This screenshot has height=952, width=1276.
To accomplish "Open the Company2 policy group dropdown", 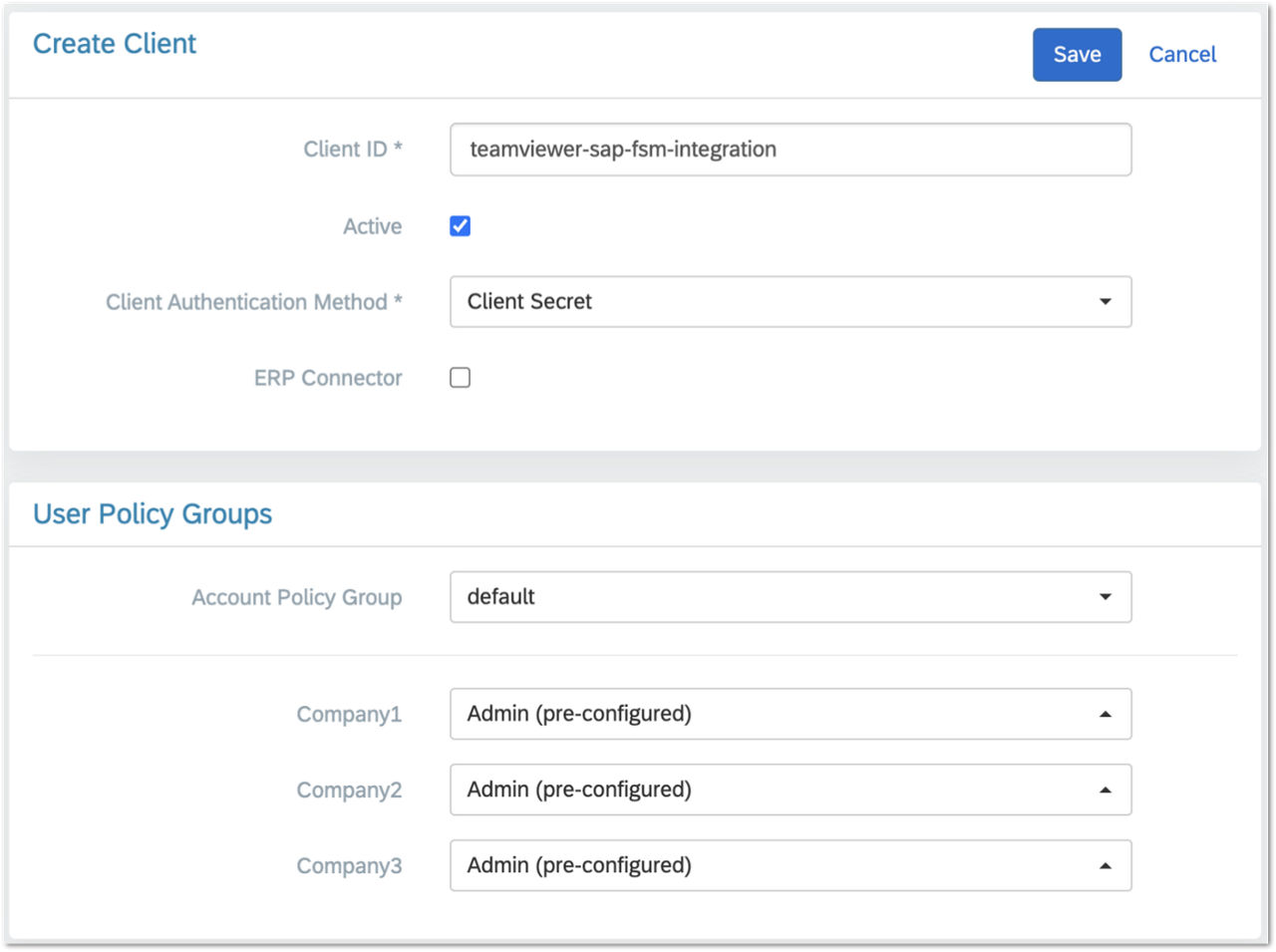I will pos(791,790).
